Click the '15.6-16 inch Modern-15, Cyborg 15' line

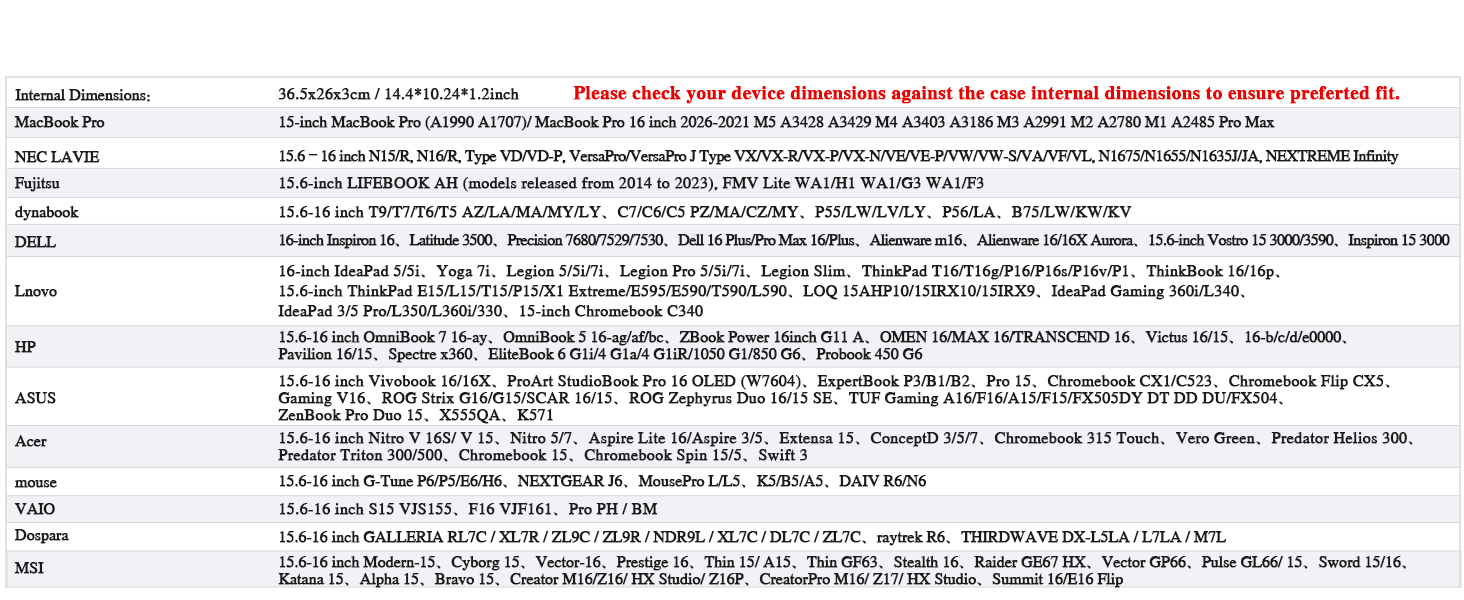(x=843, y=562)
